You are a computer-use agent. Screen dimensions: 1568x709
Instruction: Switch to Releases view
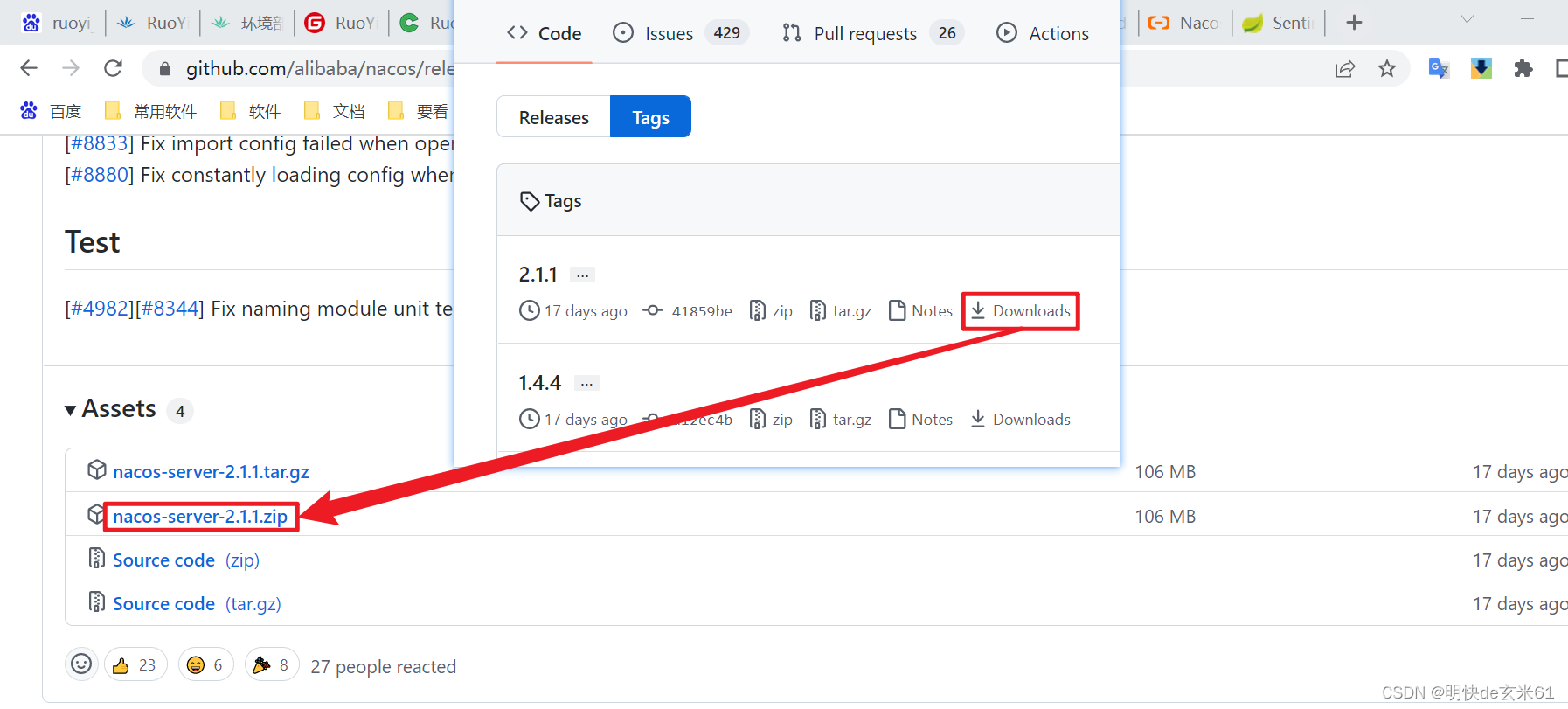553,117
